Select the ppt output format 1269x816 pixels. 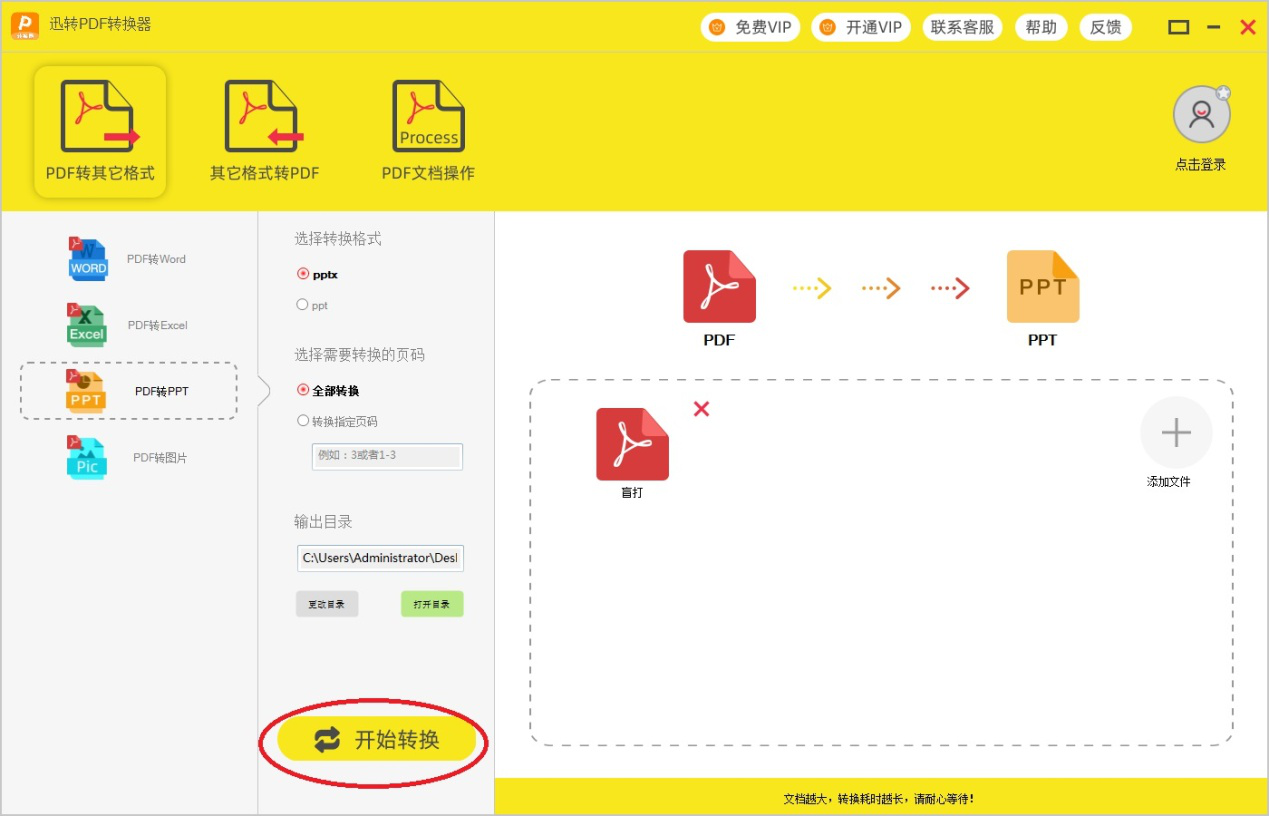302,305
